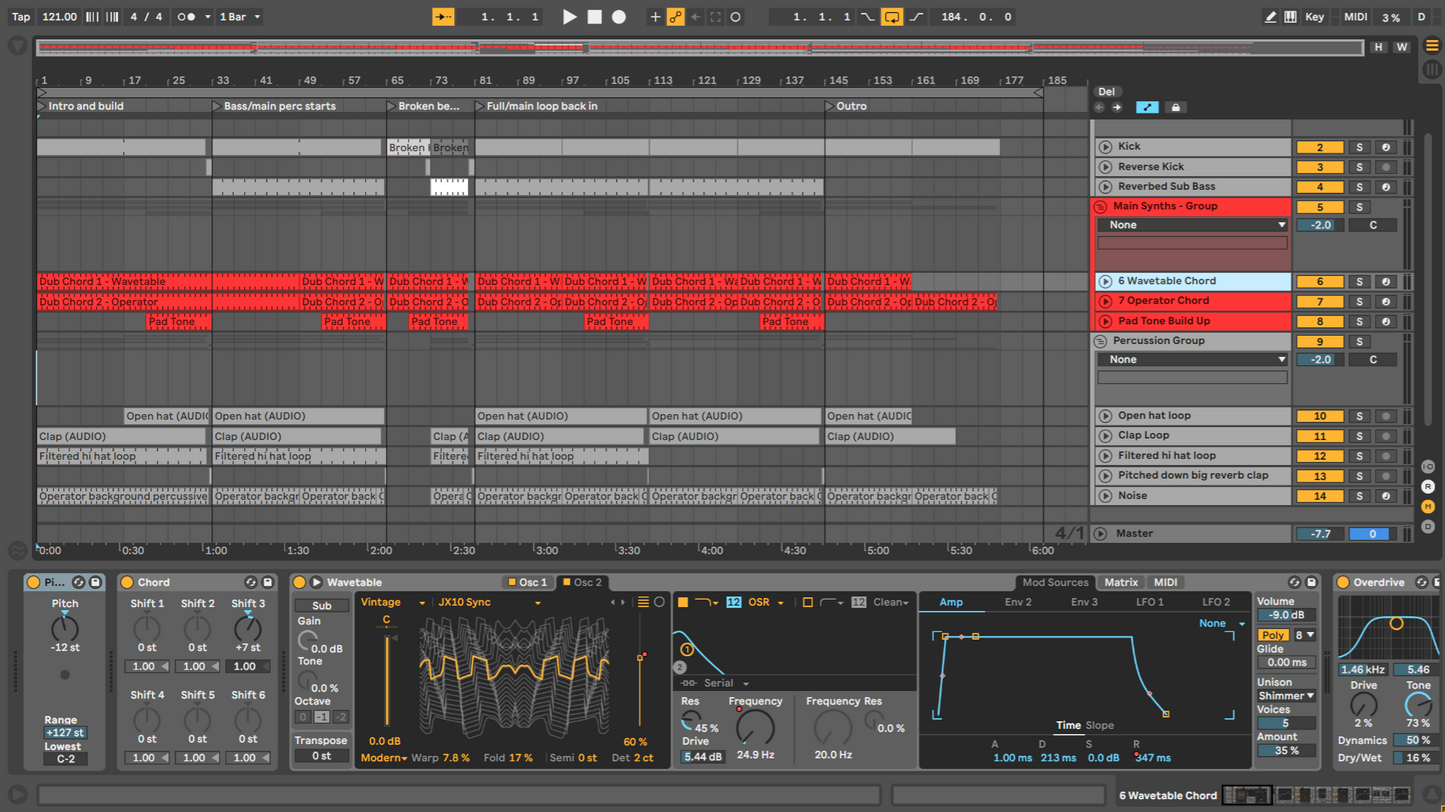The image size is (1445, 812).
Task: Toggle the Follow playback button
Action: pyautogui.click(x=443, y=17)
